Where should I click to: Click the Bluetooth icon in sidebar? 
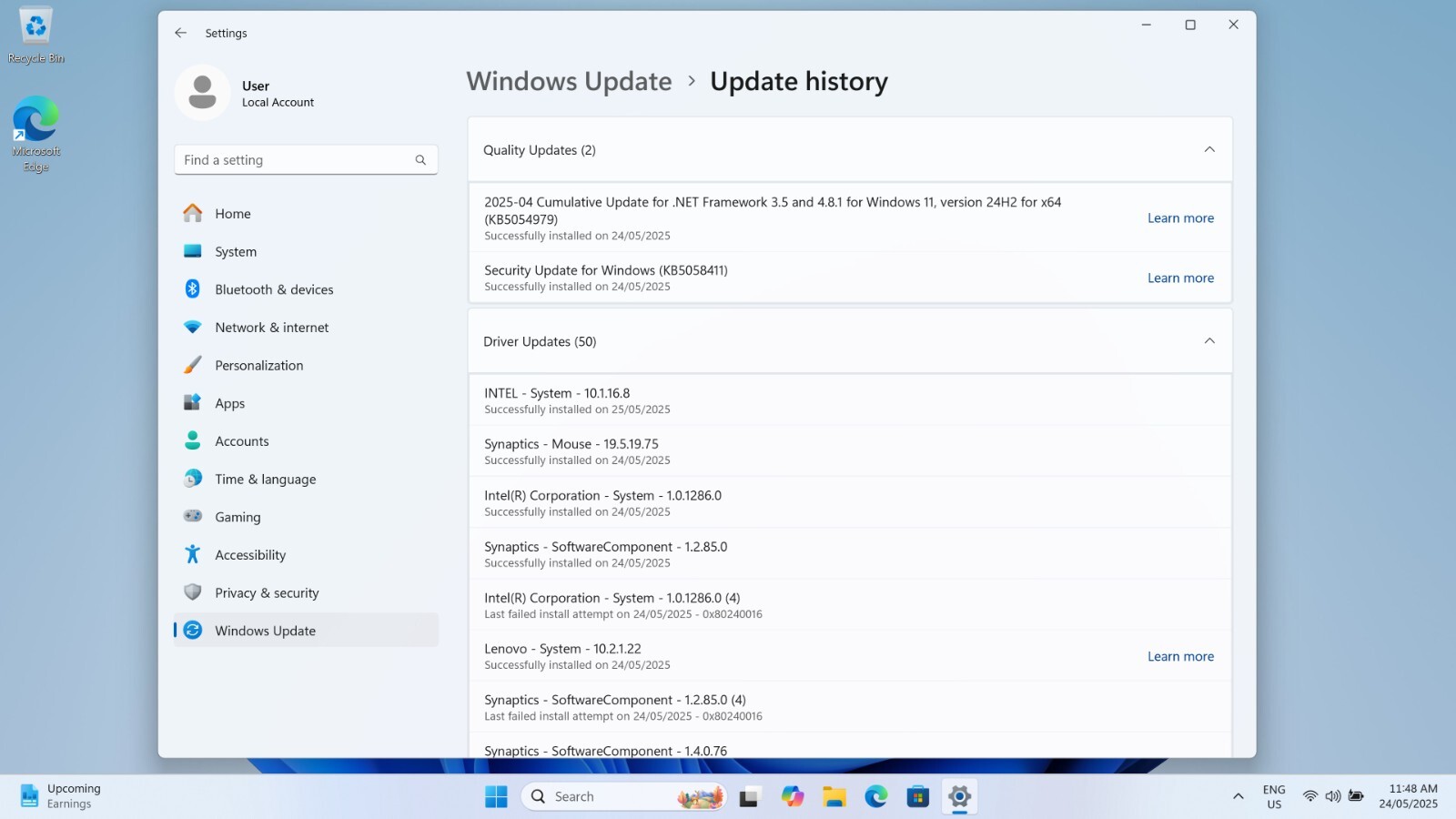point(193,289)
